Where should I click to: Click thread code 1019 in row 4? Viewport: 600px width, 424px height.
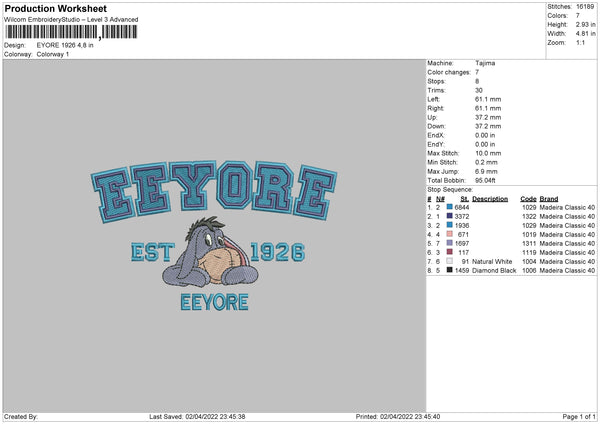tap(529, 234)
